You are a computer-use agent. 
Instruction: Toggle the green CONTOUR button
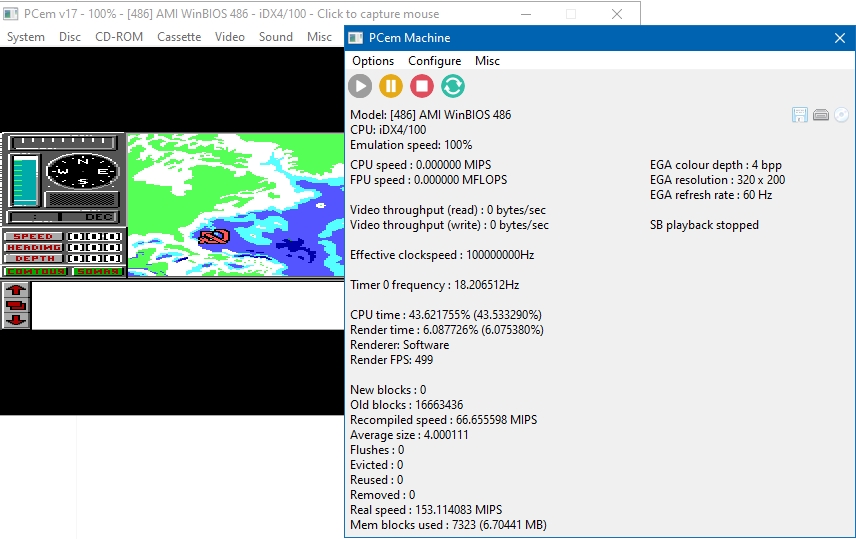(36, 271)
